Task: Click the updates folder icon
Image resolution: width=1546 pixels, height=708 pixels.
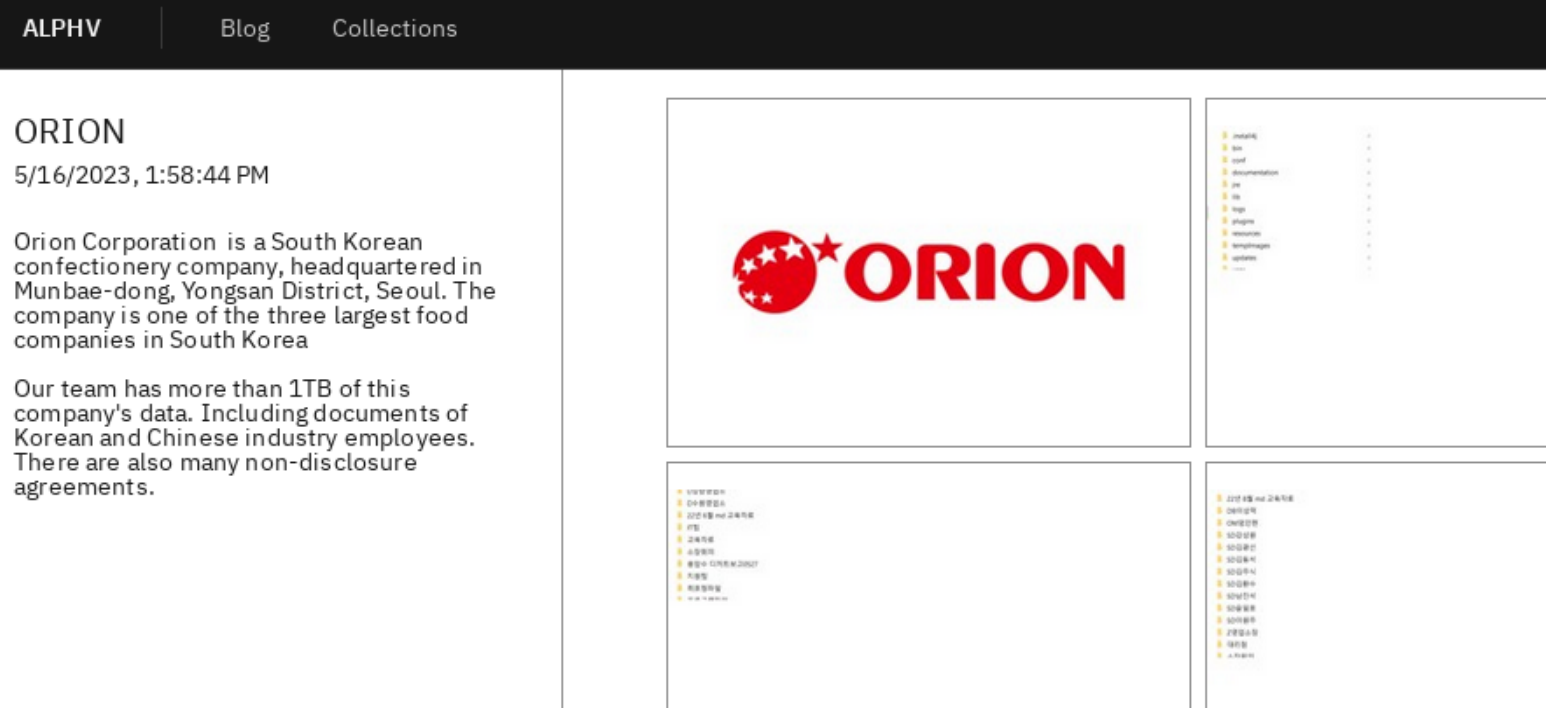Action: click(1224, 258)
